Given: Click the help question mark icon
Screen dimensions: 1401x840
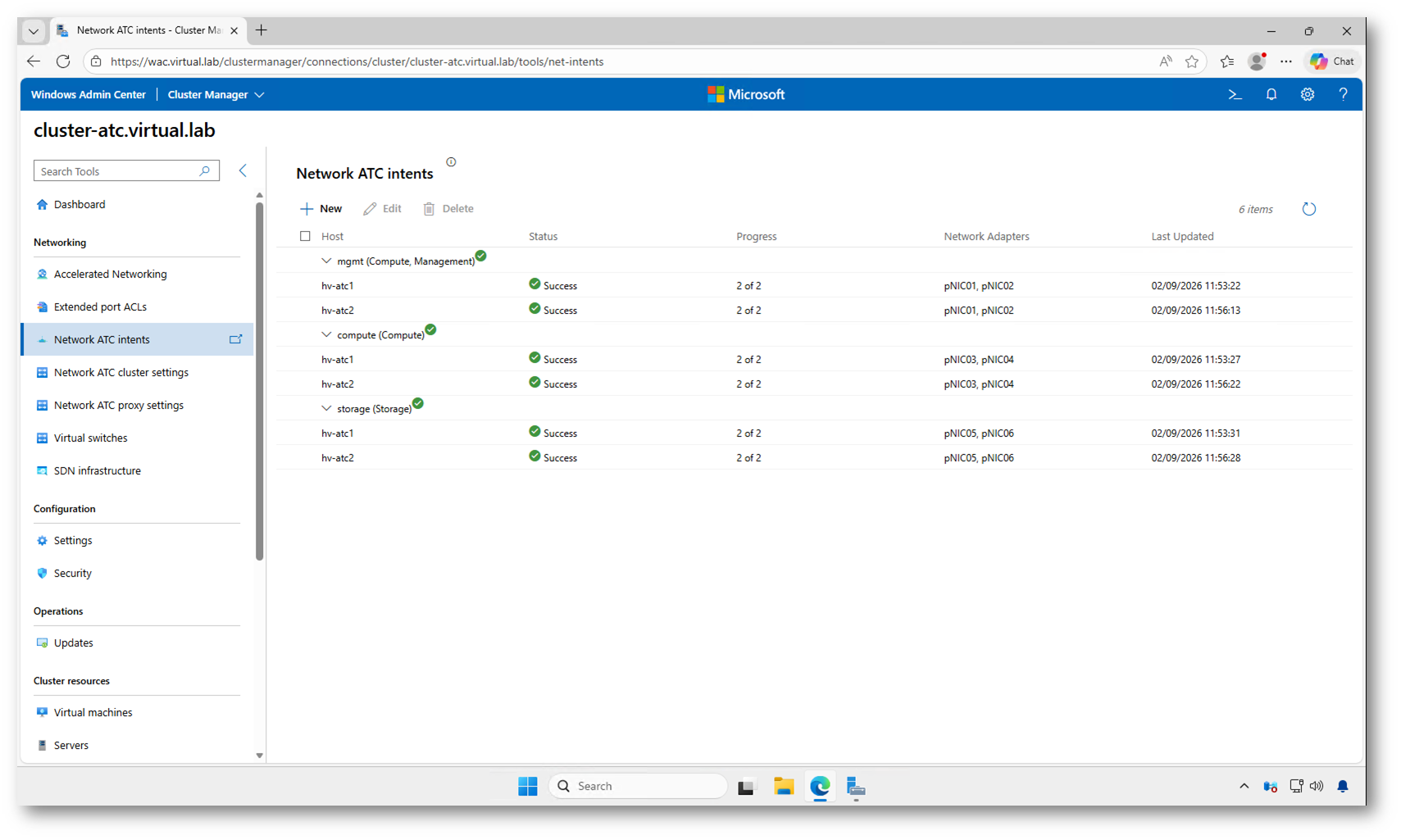Looking at the screenshot, I should click(x=1343, y=95).
